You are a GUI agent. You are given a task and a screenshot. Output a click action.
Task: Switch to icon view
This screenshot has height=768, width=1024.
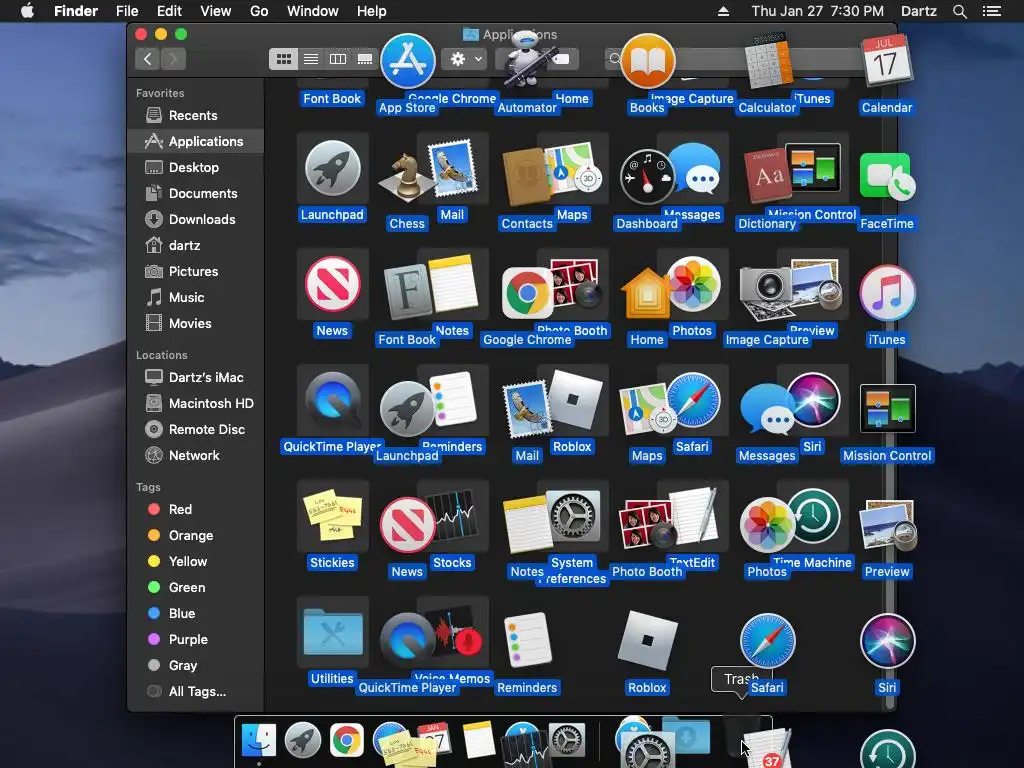coord(283,59)
